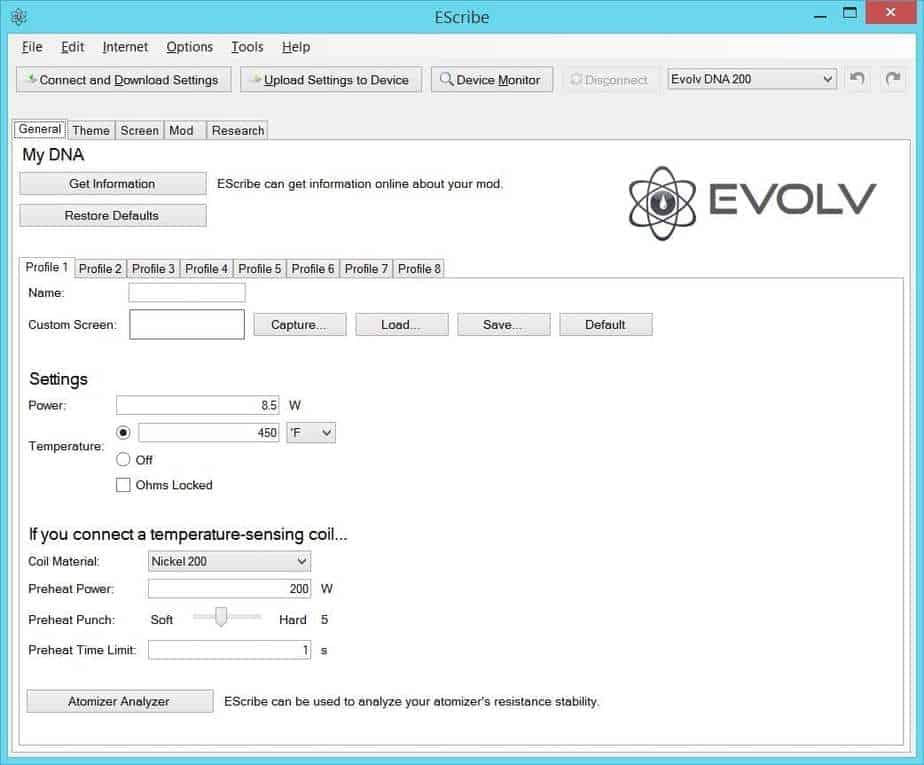Select the Profile 8 tab

419,269
